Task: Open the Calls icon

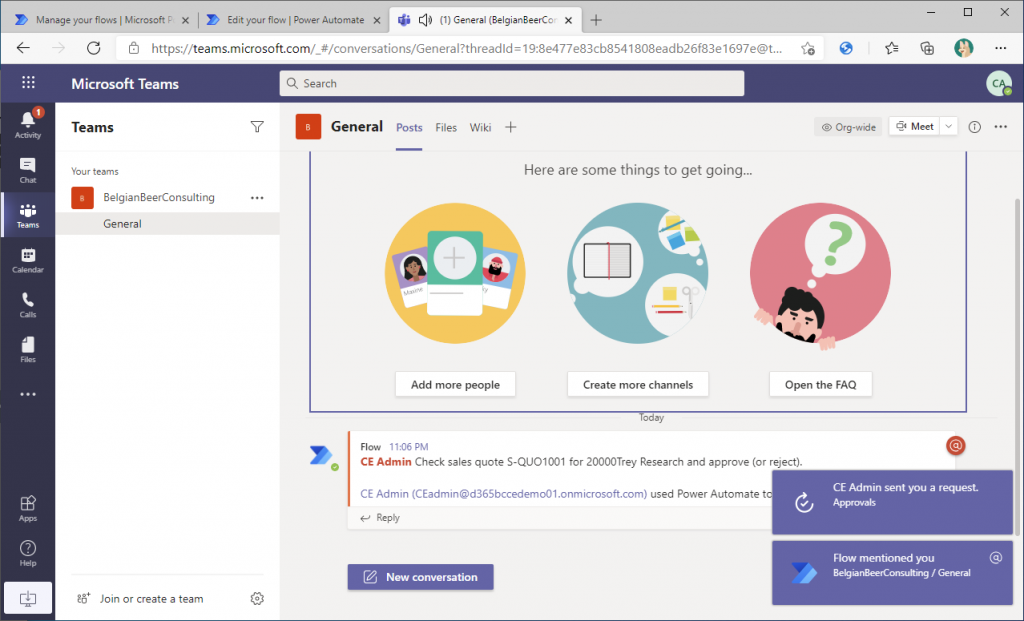Action: point(27,305)
